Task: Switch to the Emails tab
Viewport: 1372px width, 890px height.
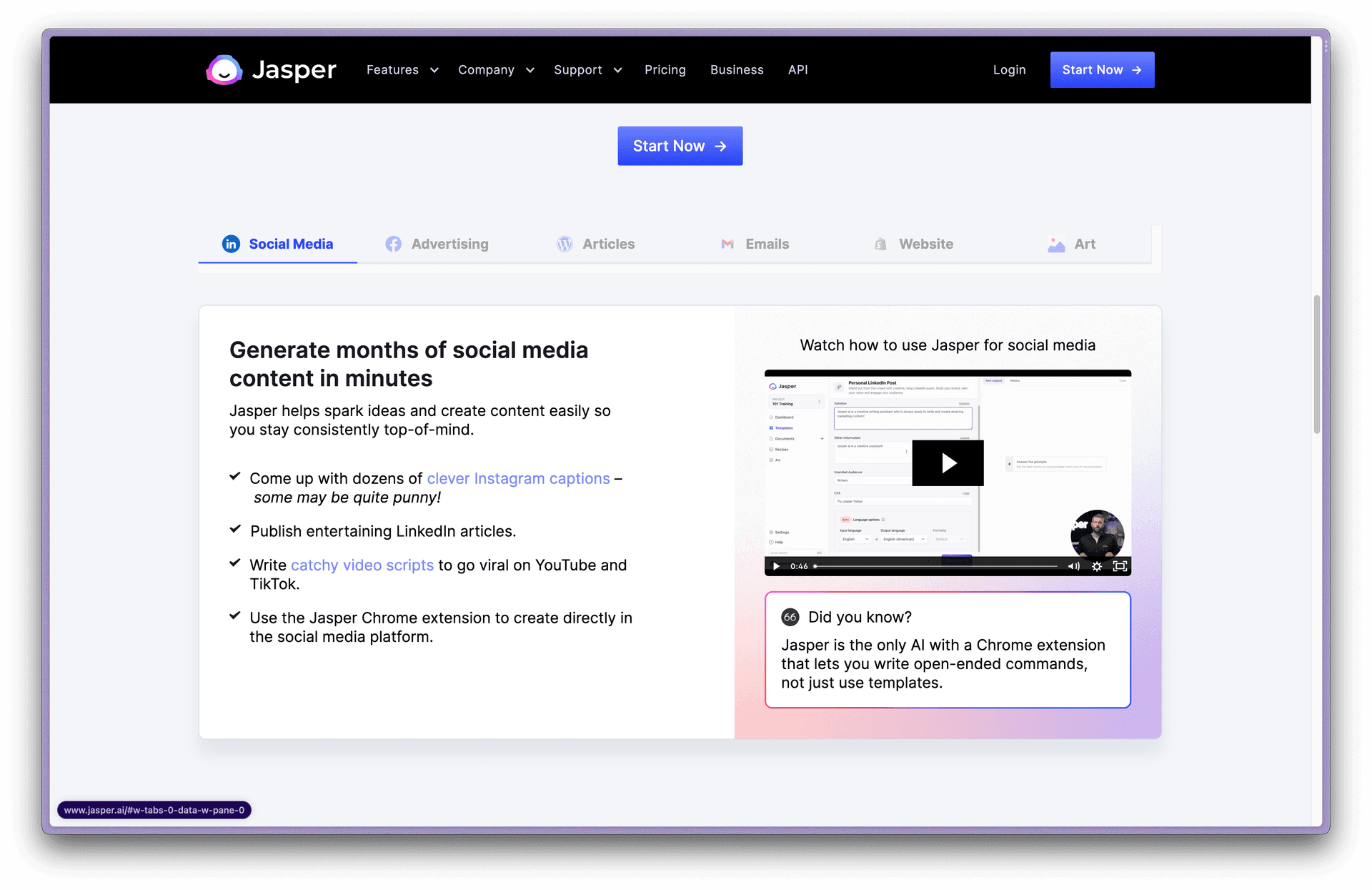Action: click(755, 244)
